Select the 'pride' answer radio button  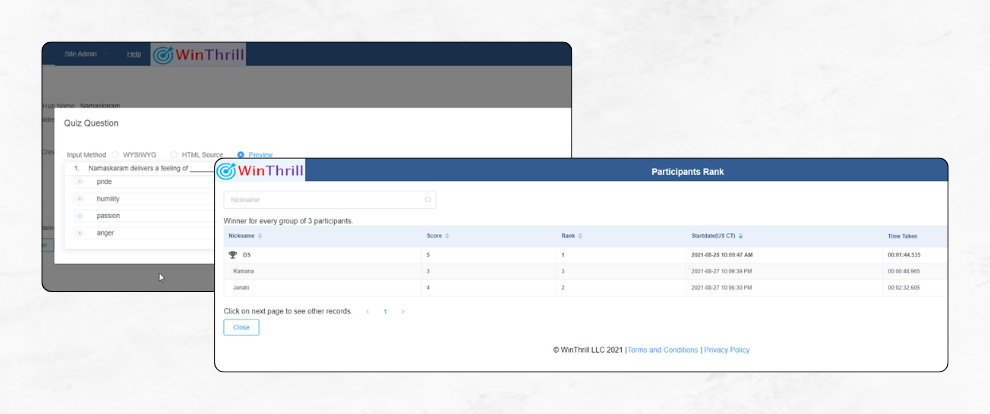80,182
